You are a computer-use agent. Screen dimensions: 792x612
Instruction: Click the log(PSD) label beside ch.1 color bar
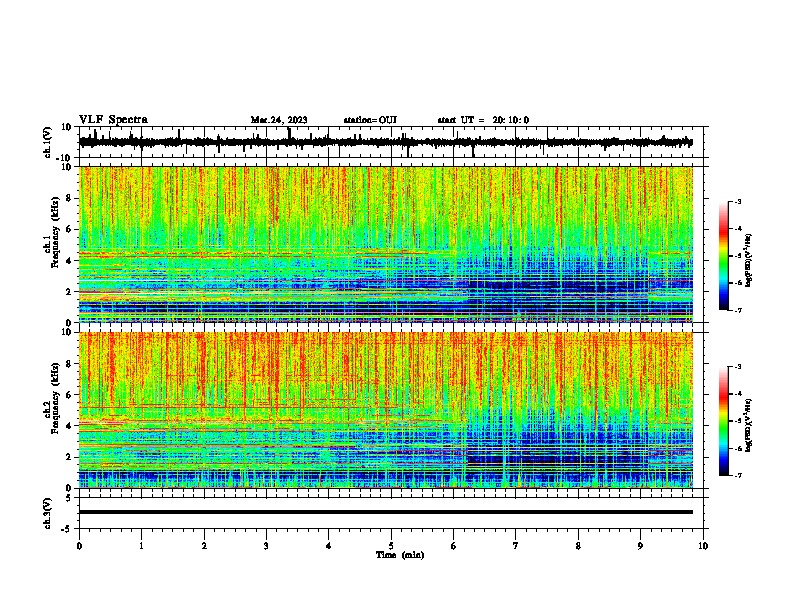point(749,260)
